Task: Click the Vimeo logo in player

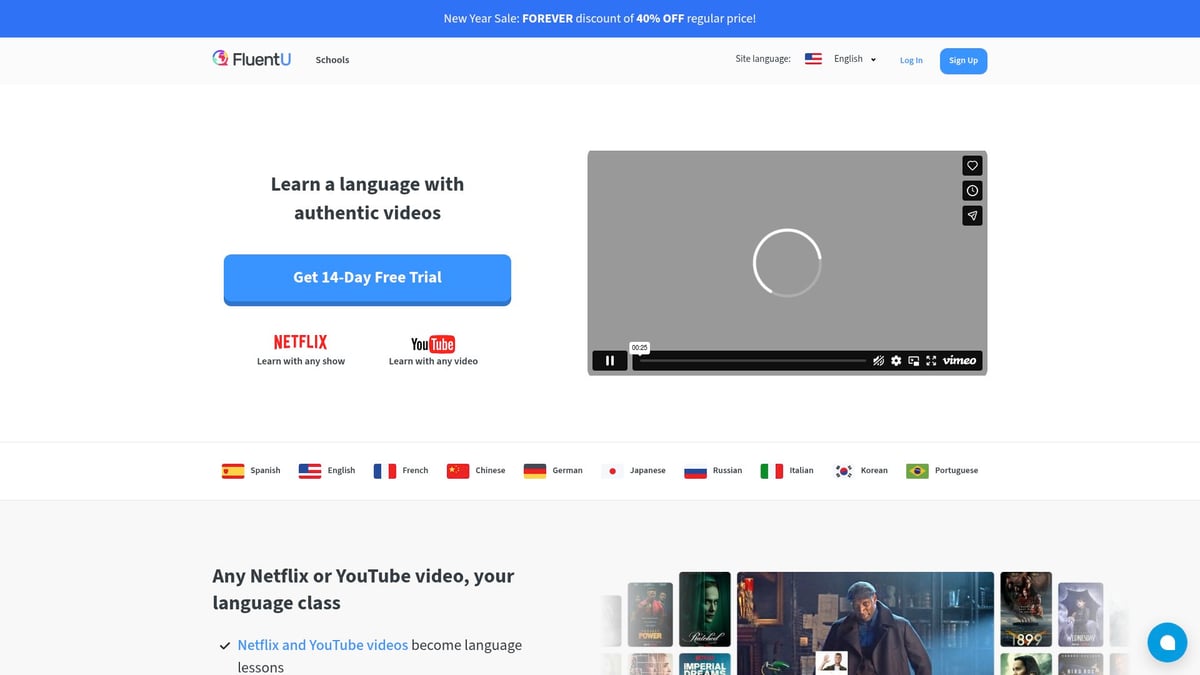Action: (959, 361)
